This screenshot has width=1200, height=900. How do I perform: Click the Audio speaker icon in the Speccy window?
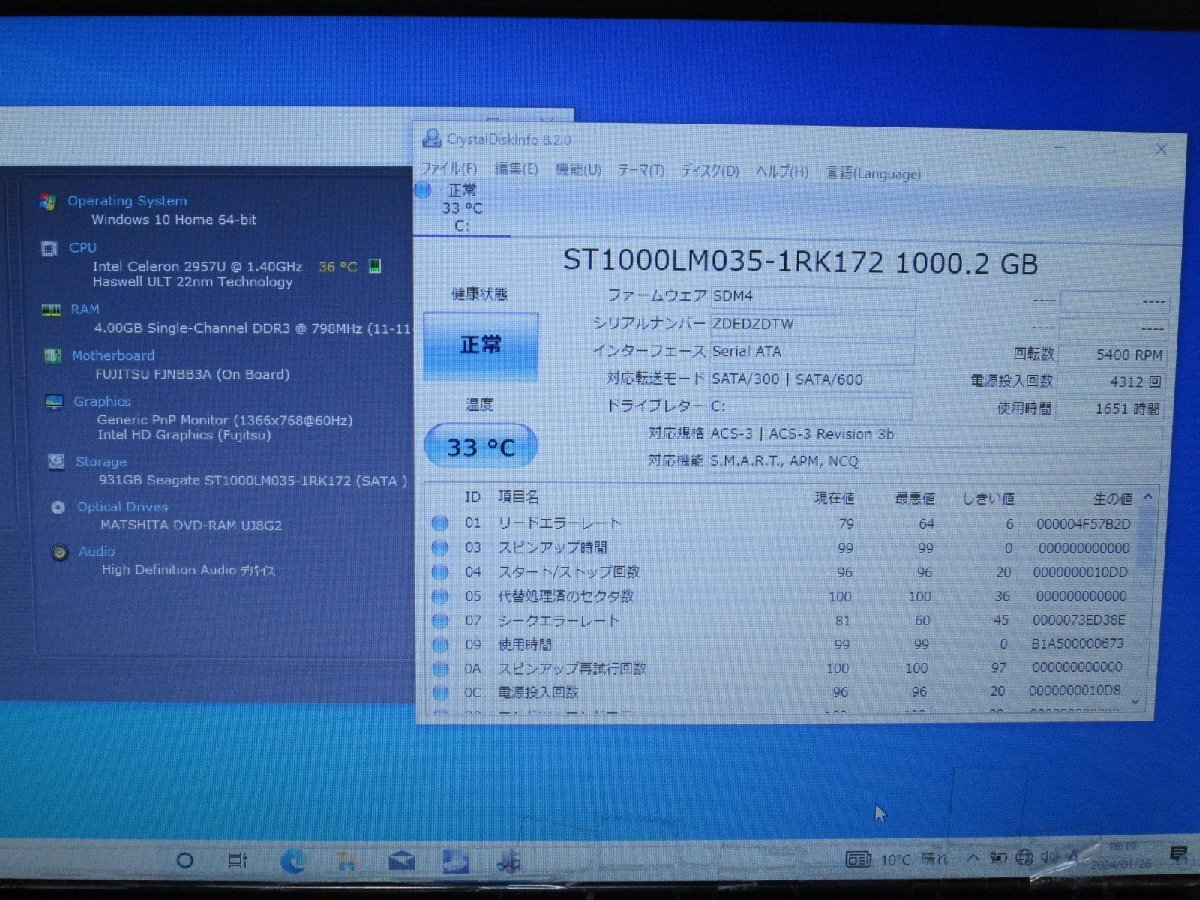(61, 552)
